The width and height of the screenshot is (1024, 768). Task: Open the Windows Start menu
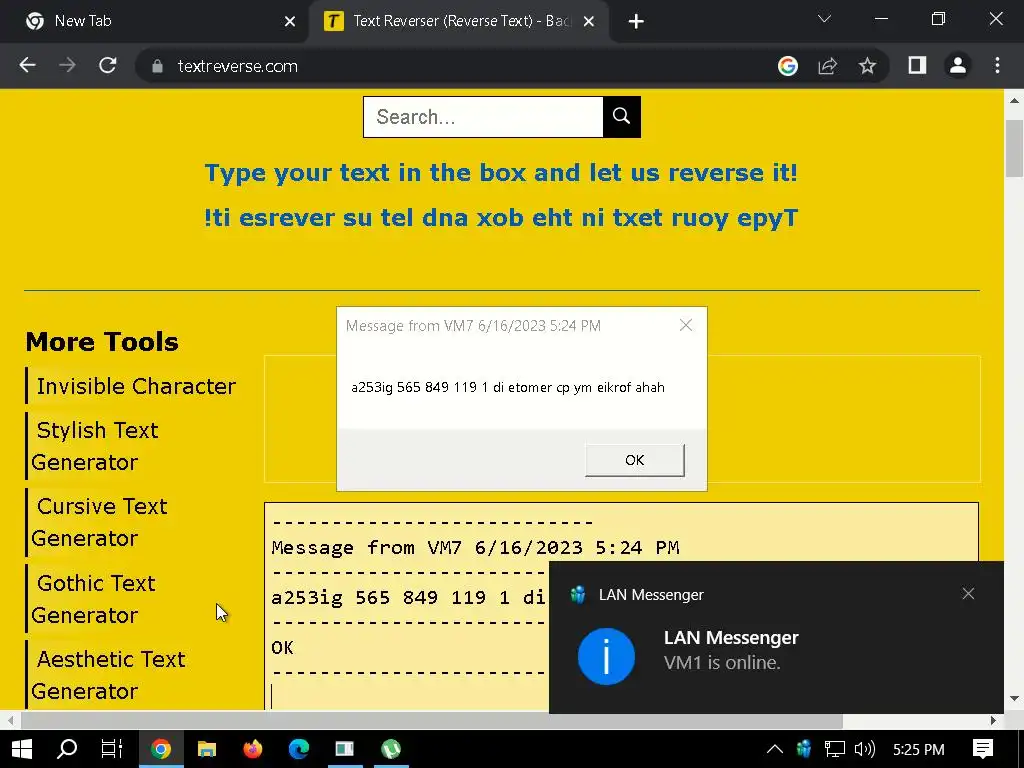[x=22, y=749]
